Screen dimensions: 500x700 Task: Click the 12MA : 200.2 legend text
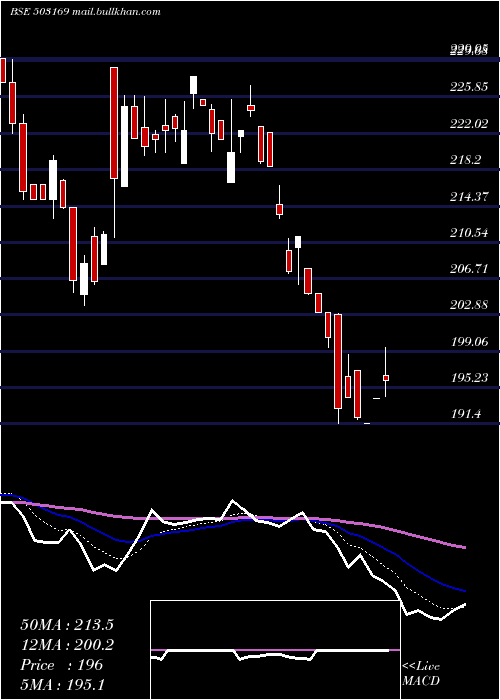[67, 645]
